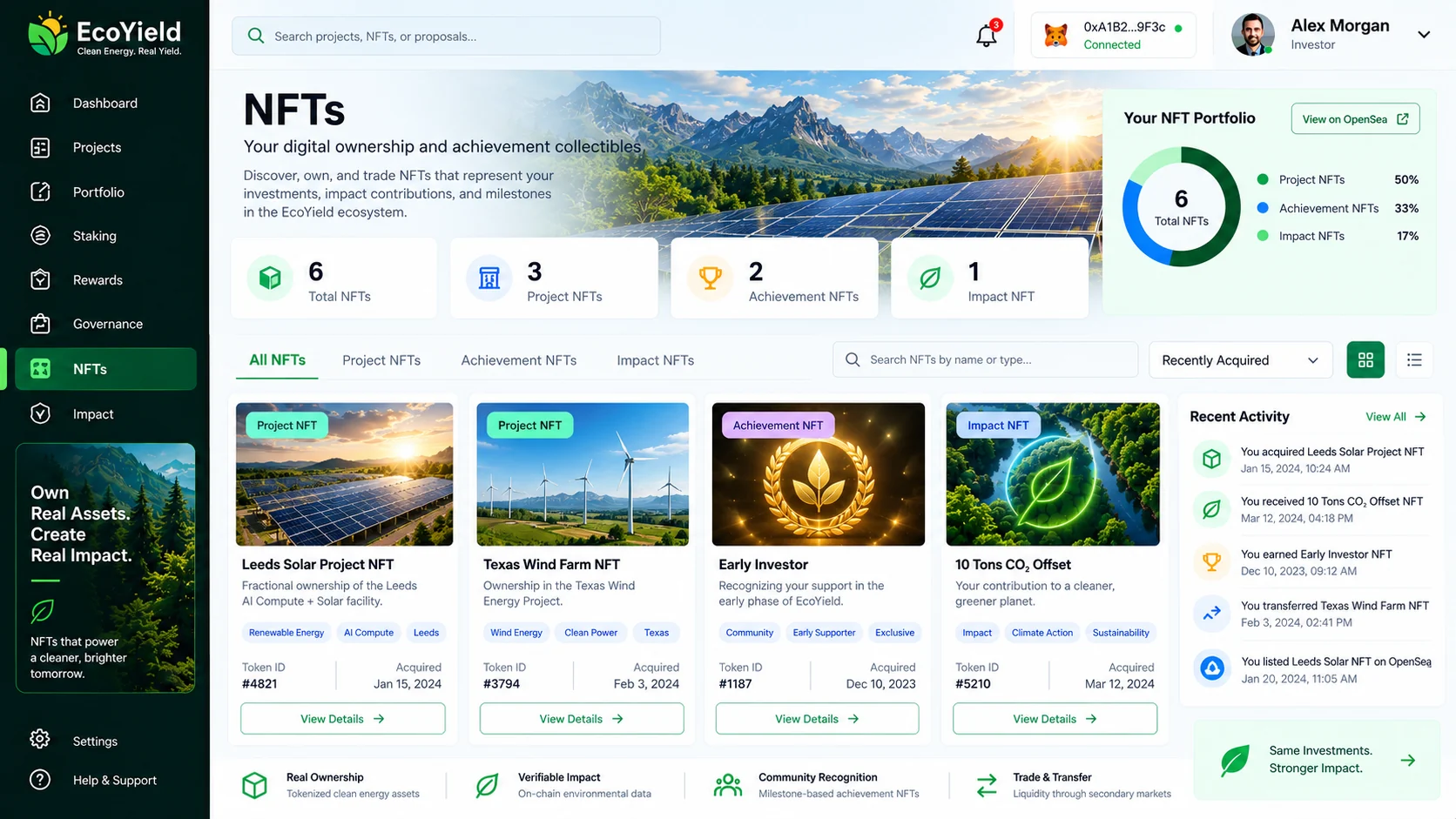Switch to the Project NFTs tab
Viewport: 1456px width, 819px height.
(x=381, y=360)
